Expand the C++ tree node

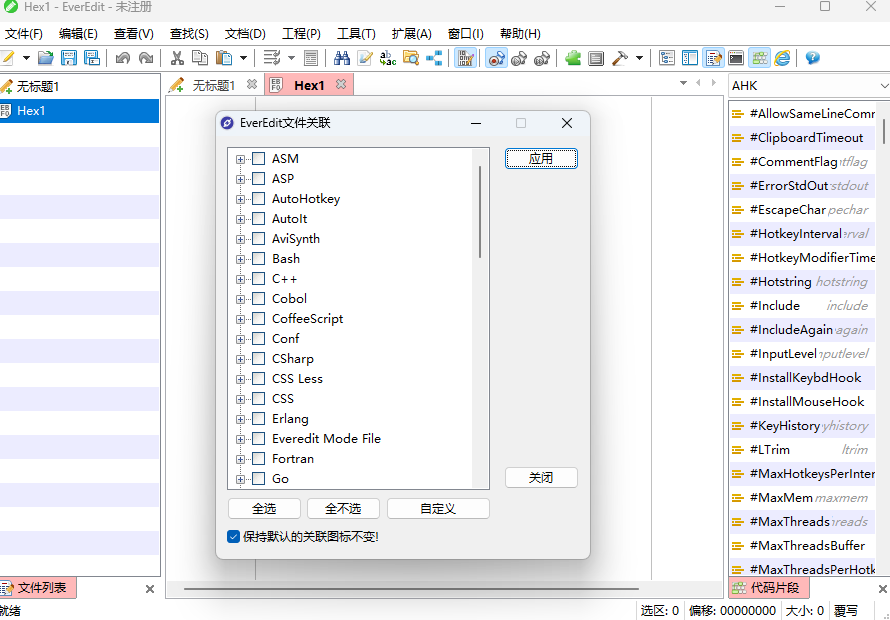pos(240,279)
